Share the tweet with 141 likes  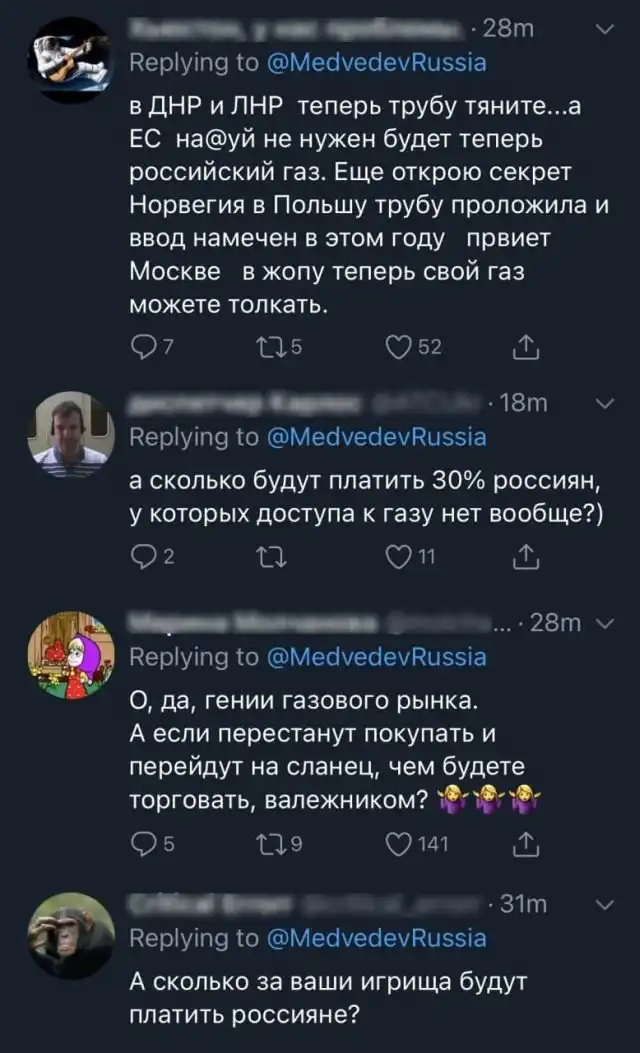[x=525, y=844]
